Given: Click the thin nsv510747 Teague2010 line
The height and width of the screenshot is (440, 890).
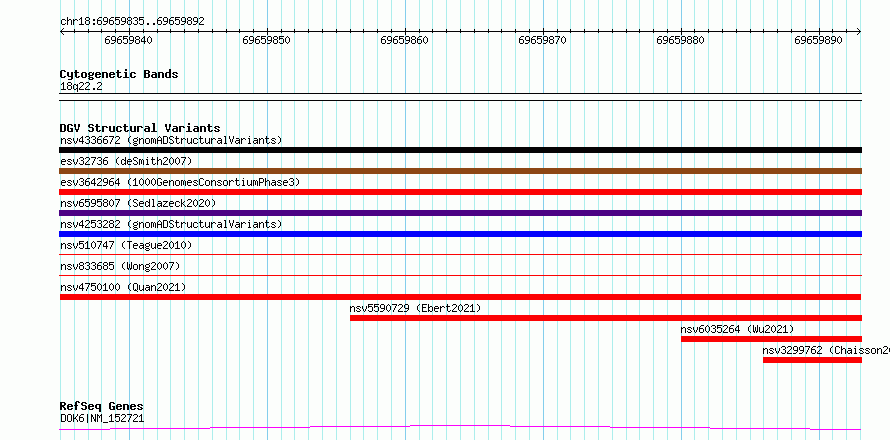Looking at the screenshot, I should [460, 255].
